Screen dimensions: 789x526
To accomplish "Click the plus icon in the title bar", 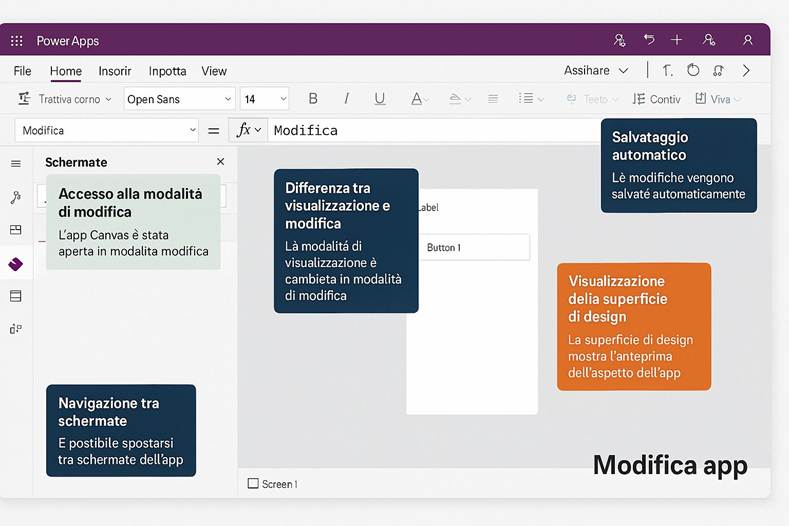I will 677,40.
